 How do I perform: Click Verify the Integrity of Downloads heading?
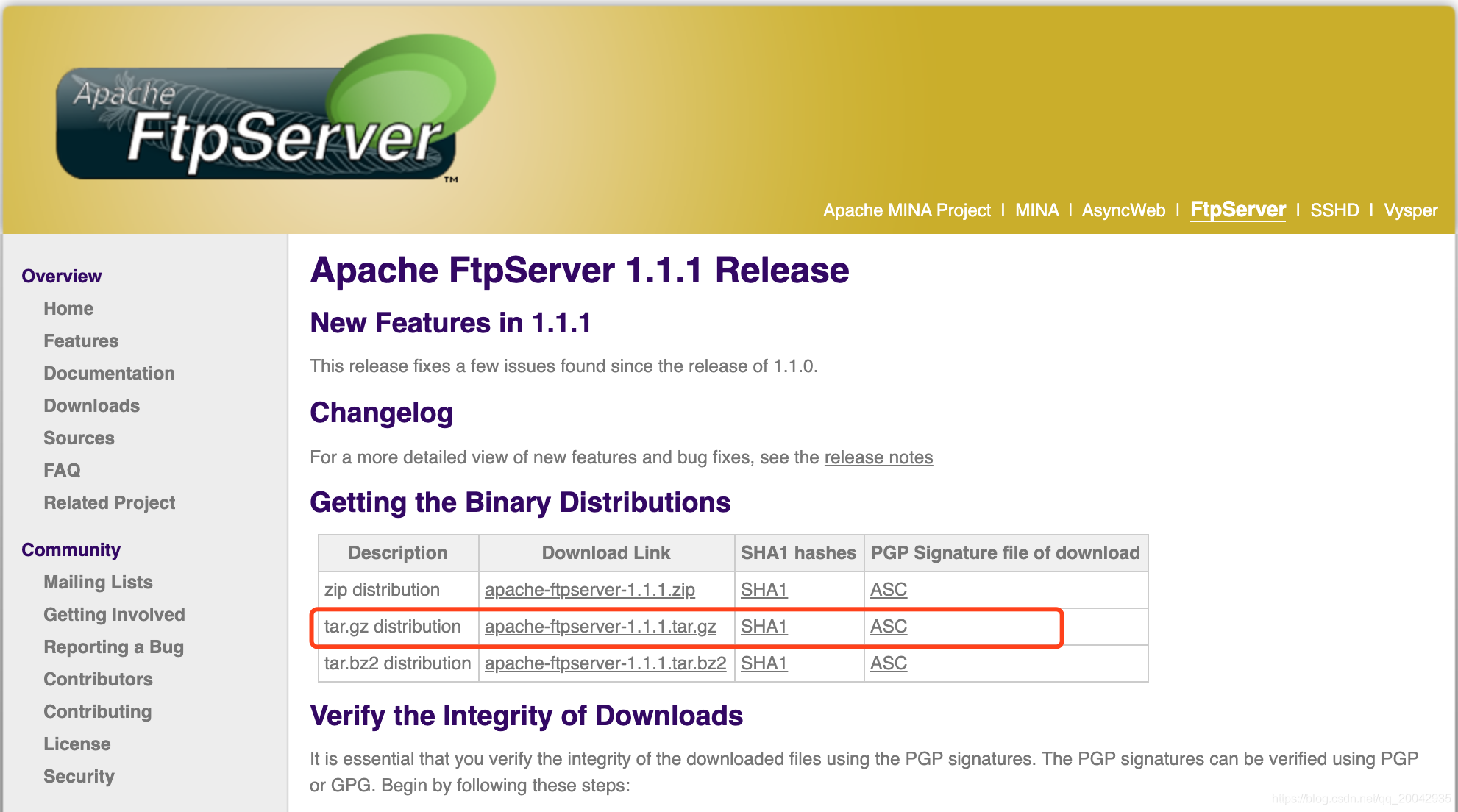pyautogui.click(x=526, y=716)
